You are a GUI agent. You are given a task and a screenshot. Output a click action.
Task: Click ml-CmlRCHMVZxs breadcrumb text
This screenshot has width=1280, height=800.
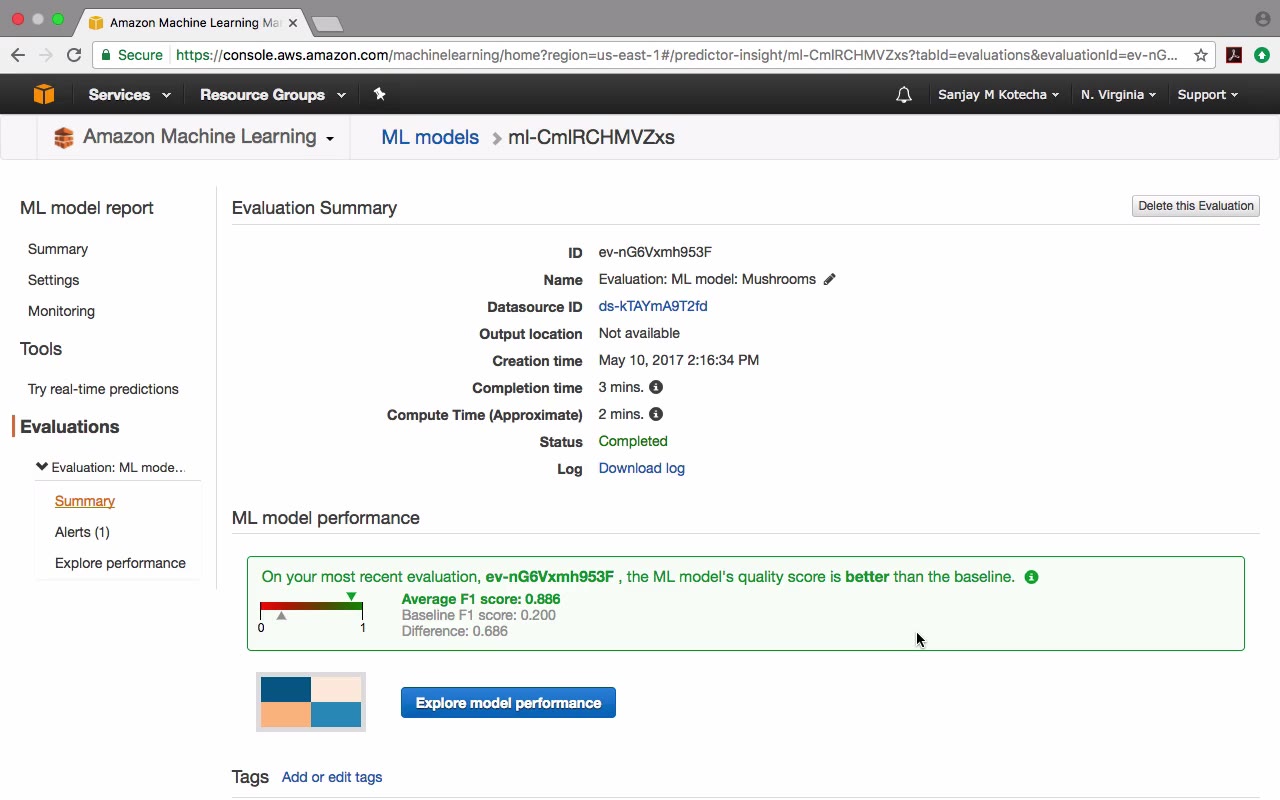click(591, 137)
